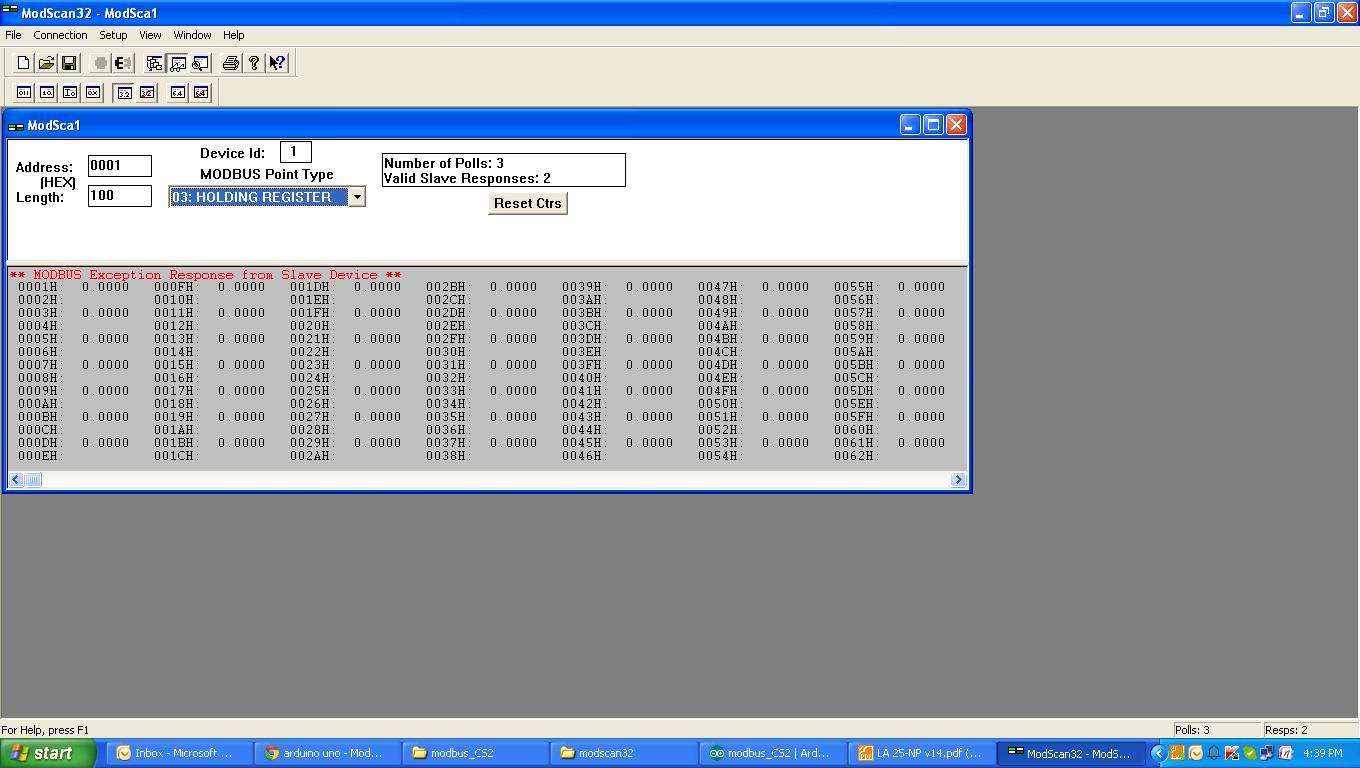Open the File menu
1360x768 pixels.
click(x=13, y=35)
